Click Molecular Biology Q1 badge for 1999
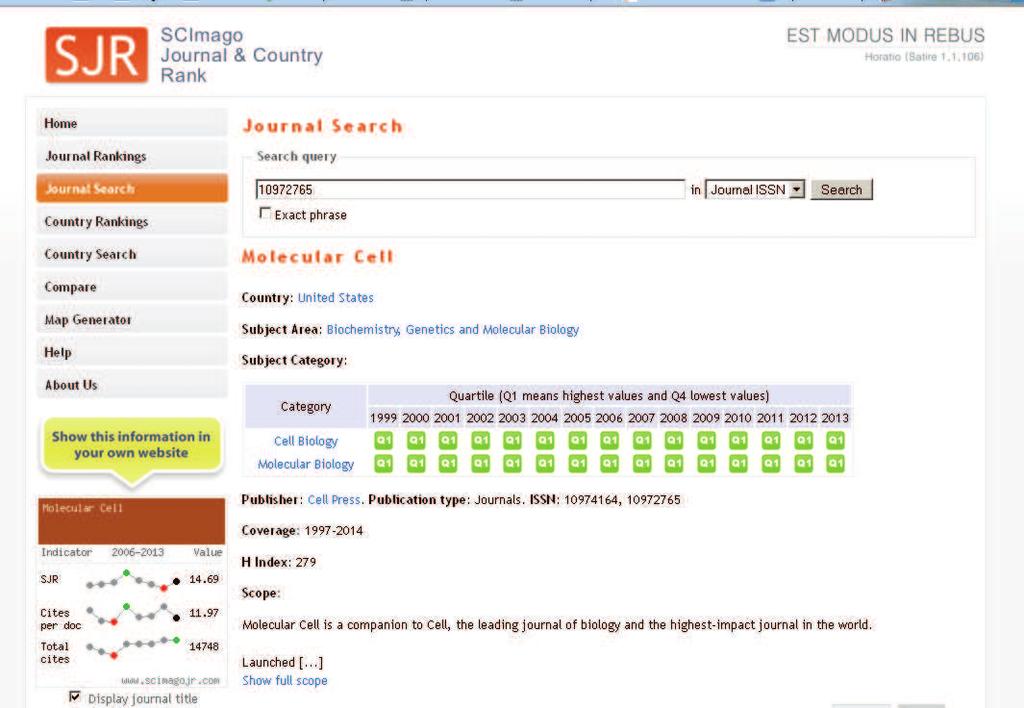 [383, 463]
